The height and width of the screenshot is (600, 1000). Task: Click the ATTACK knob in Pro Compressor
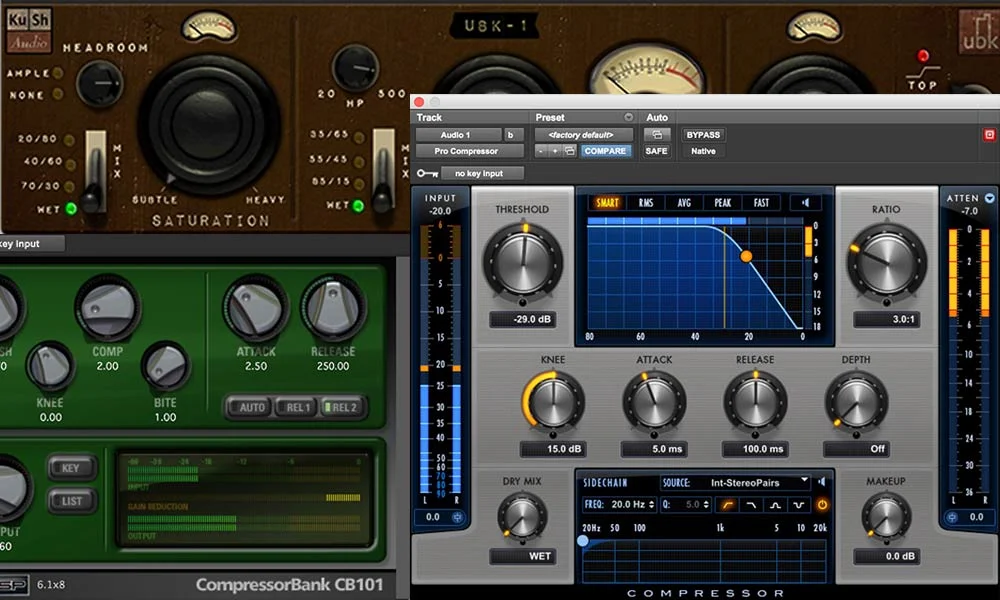coord(654,403)
